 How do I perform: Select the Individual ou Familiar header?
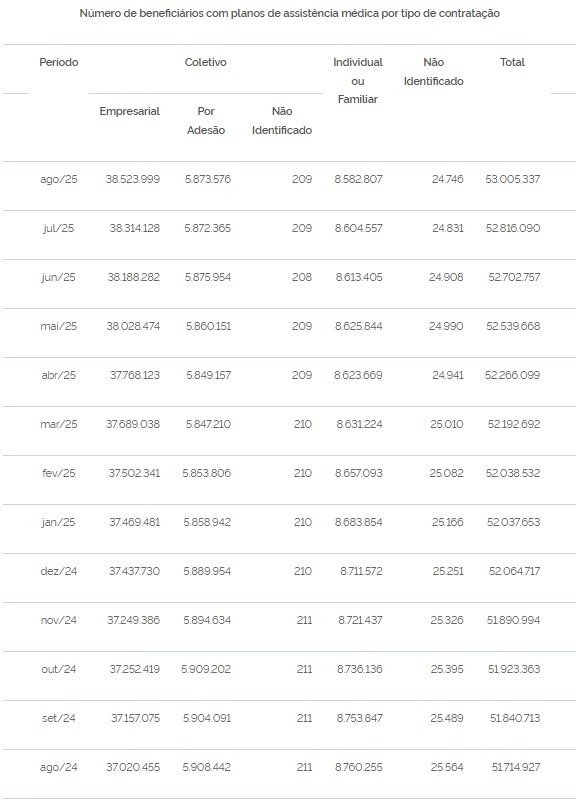pos(357,81)
